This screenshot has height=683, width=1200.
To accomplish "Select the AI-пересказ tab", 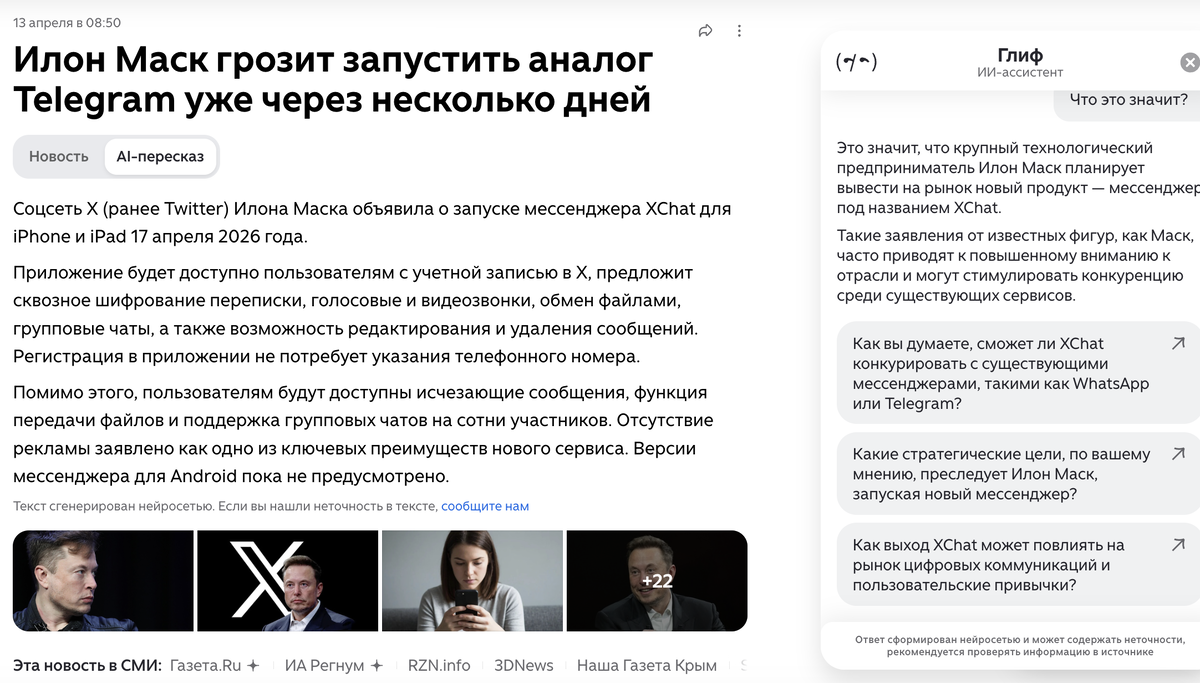I will (160, 156).
